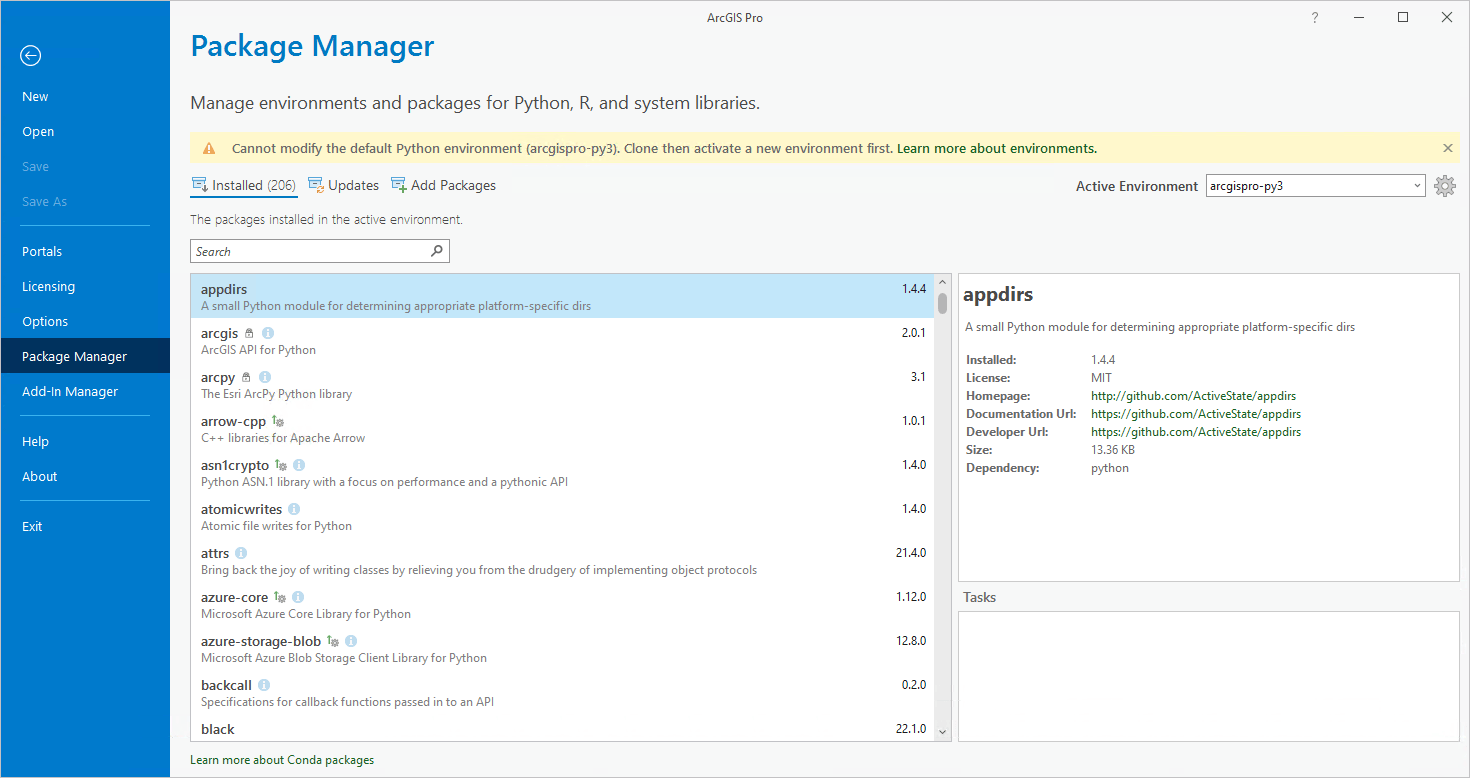
Task: Switch to the Updates tab
Action: click(x=344, y=184)
